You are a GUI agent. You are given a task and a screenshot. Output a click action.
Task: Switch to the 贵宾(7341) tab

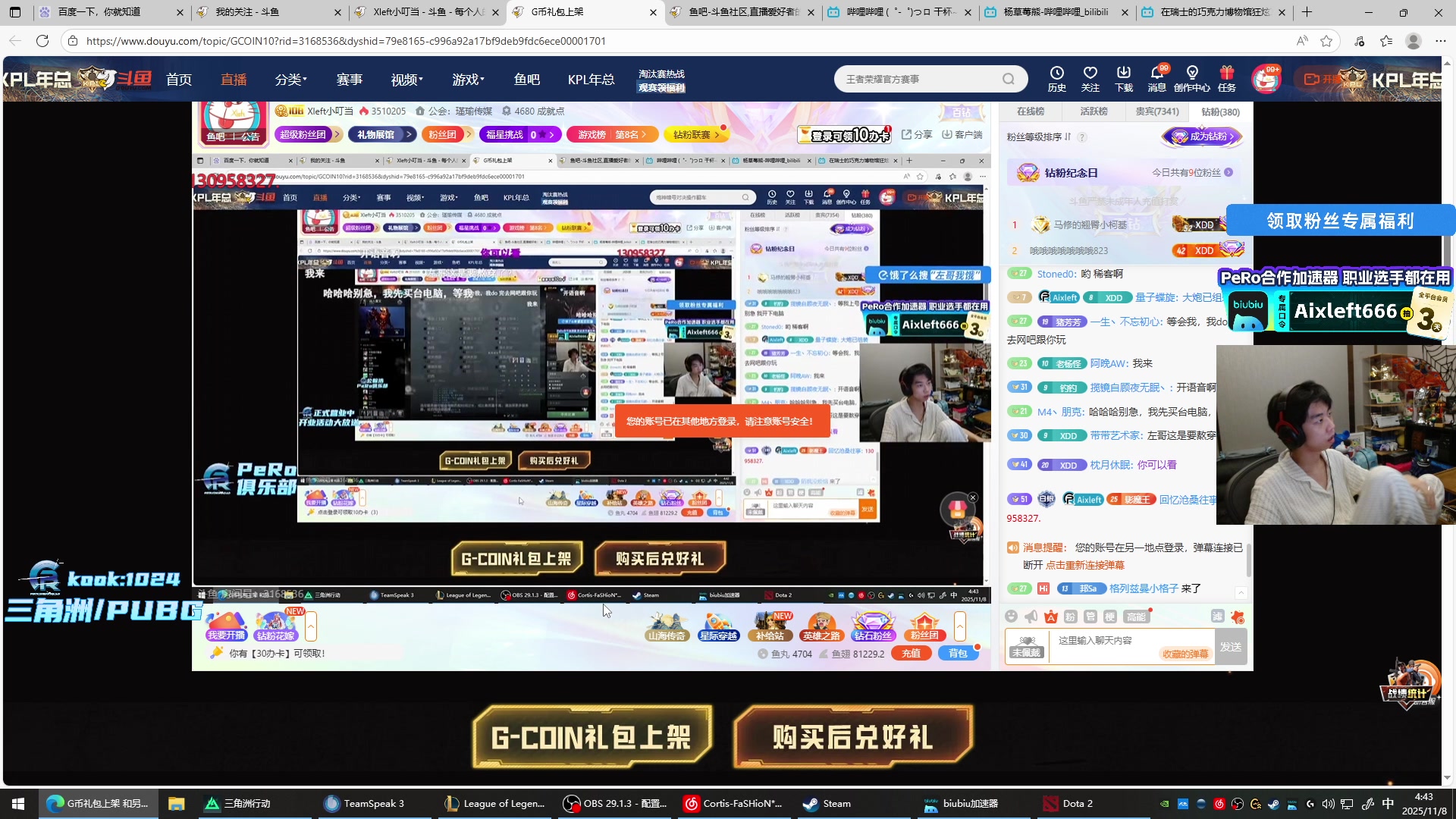(1156, 111)
